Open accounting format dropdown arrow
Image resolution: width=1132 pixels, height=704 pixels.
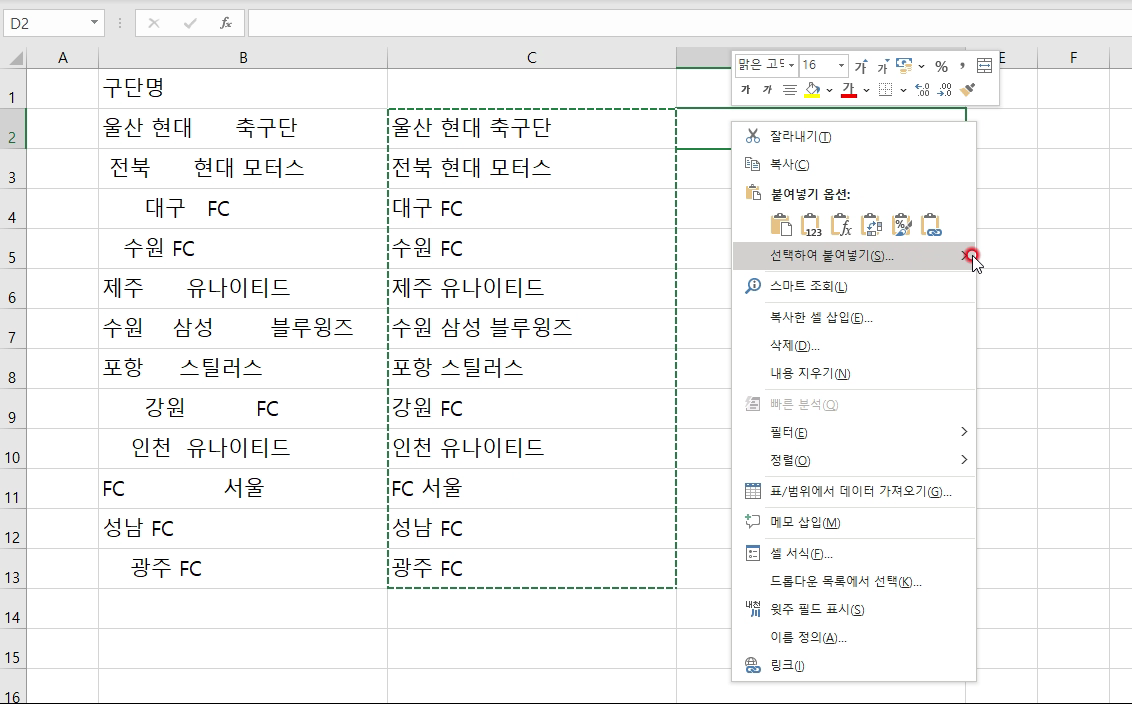click(x=921, y=66)
